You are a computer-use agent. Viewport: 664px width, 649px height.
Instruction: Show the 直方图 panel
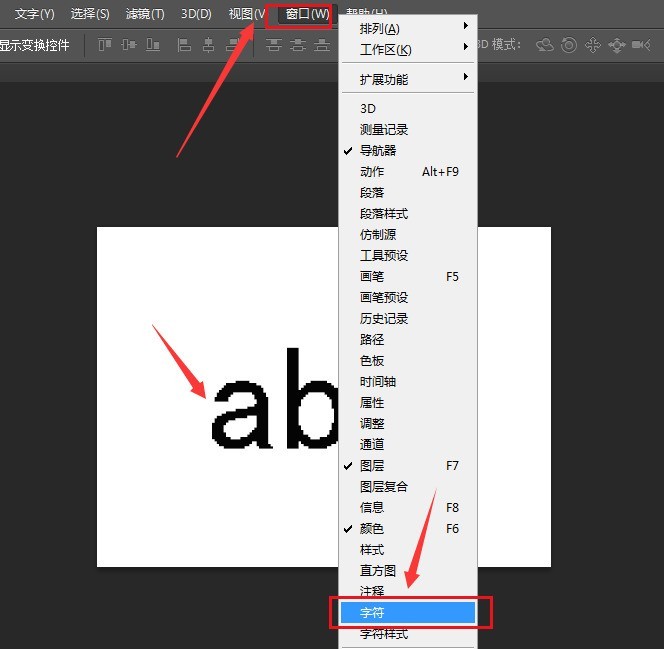(x=408, y=571)
